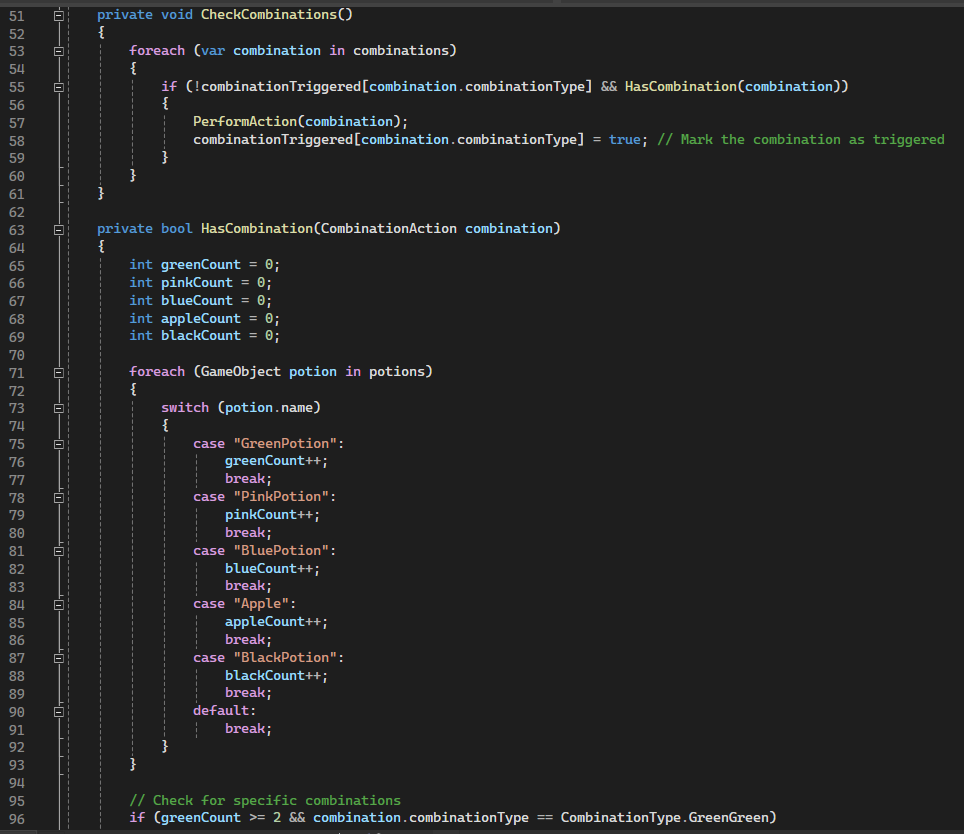Click greenCount++ on line 76
Image resolution: width=964 pixels, height=834 pixels.
click(x=272, y=461)
